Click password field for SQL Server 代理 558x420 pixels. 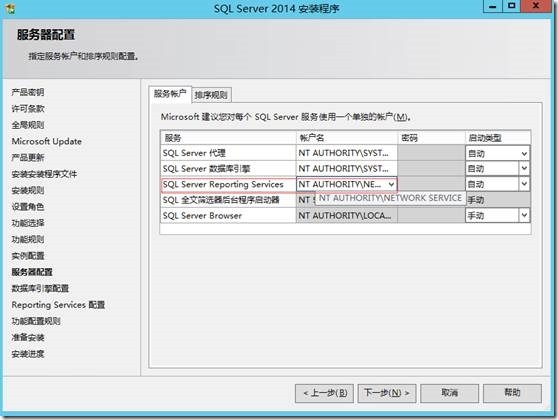point(431,153)
